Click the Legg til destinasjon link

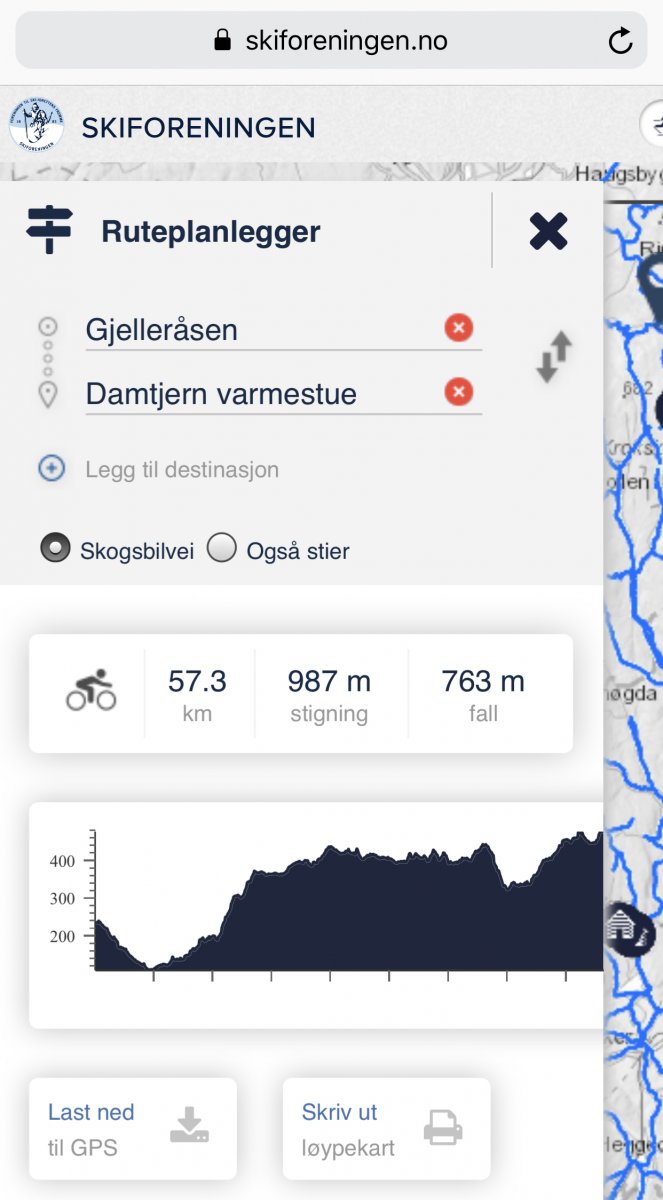pos(182,469)
